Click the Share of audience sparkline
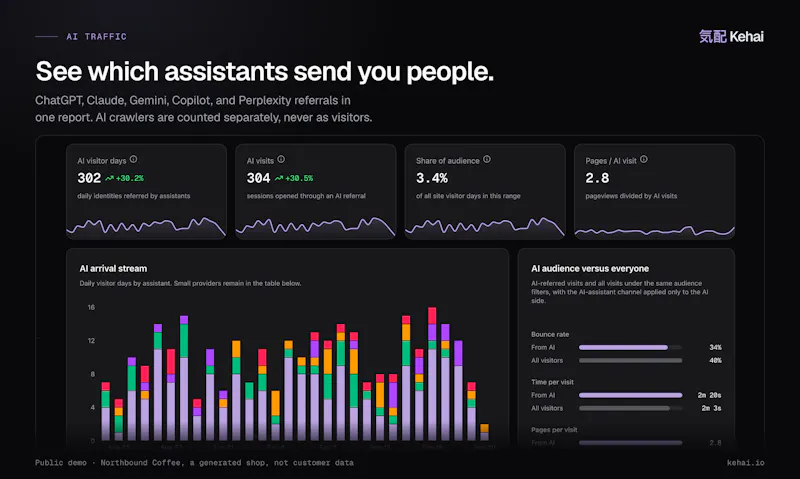800x479 pixels. 485,226
